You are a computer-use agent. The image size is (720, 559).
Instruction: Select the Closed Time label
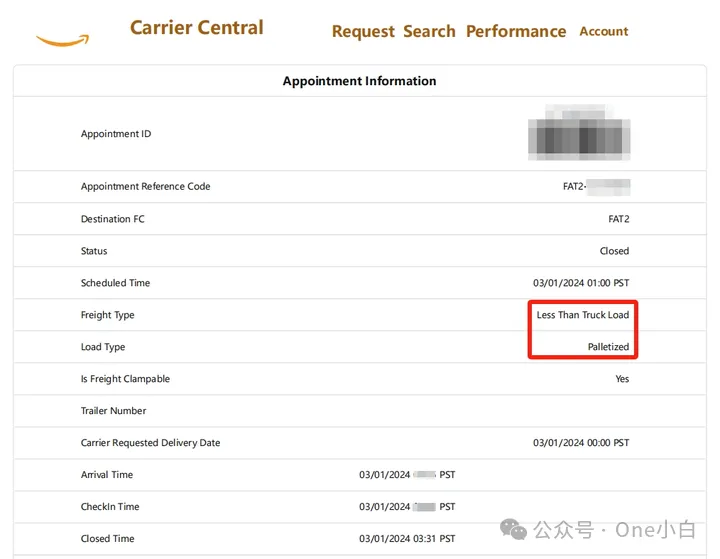click(107, 538)
